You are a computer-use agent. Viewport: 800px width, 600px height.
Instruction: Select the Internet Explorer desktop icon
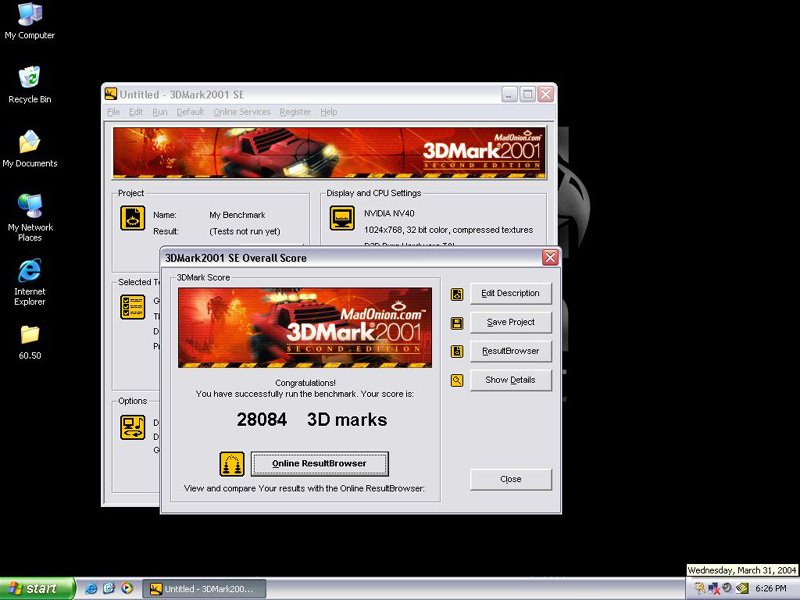pos(30,282)
